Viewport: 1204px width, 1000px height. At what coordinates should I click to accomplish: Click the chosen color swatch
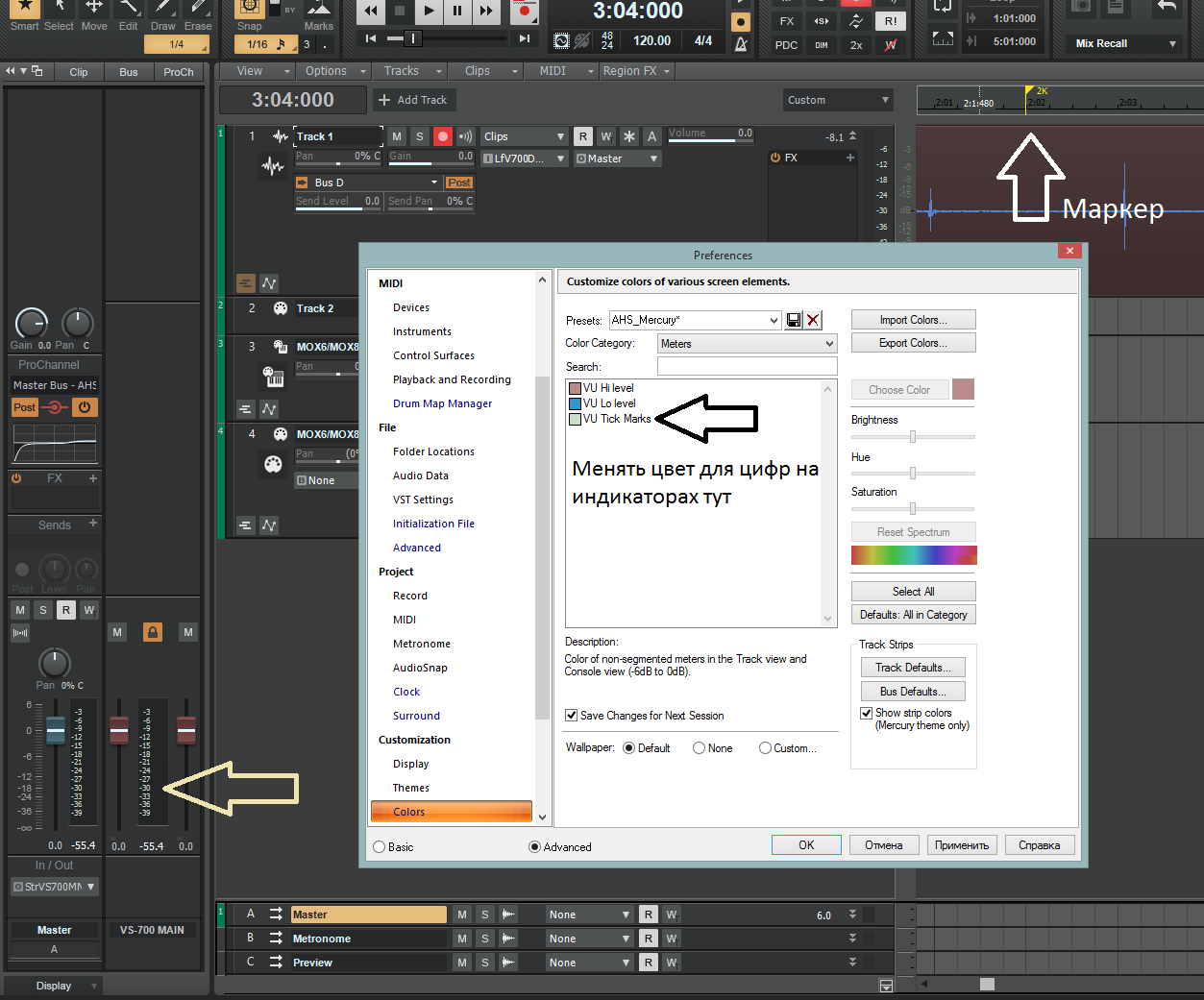pyautogui.click(x=963, y=389)
